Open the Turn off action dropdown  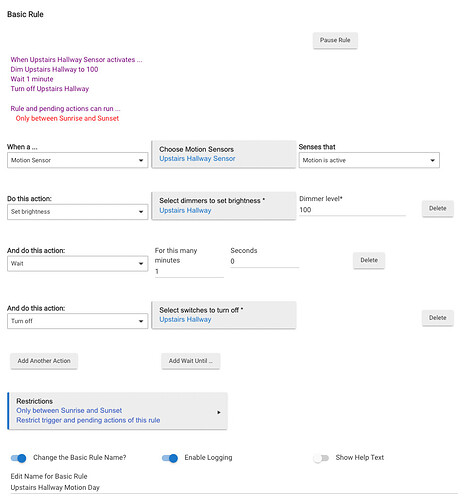(77, 321)
